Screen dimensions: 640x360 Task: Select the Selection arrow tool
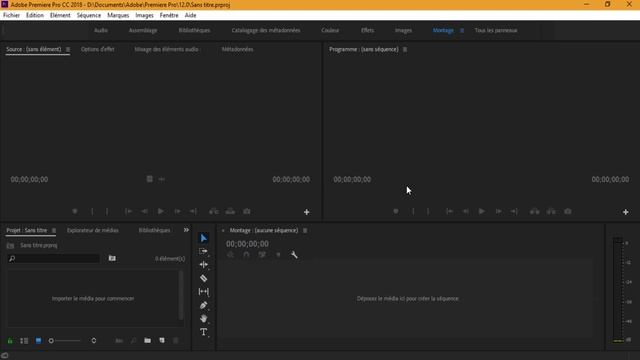(203, 238)
